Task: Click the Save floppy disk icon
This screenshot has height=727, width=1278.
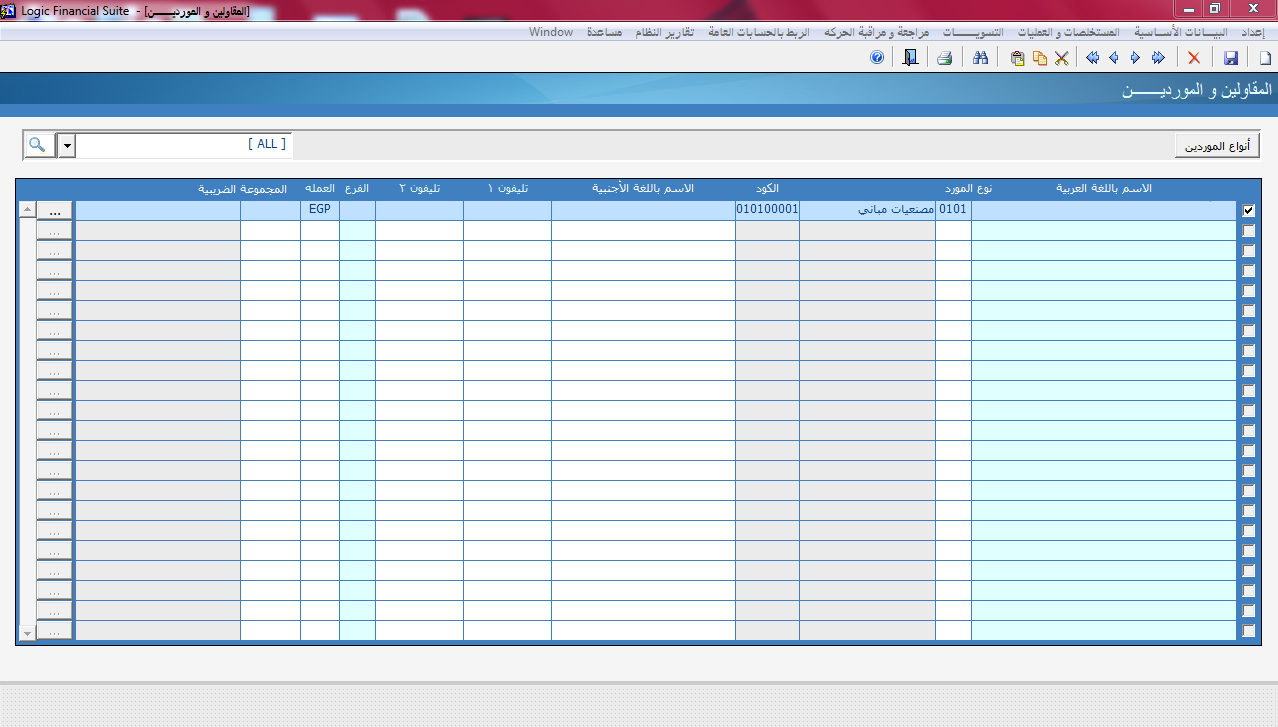Action: (x=1231, y=58)
